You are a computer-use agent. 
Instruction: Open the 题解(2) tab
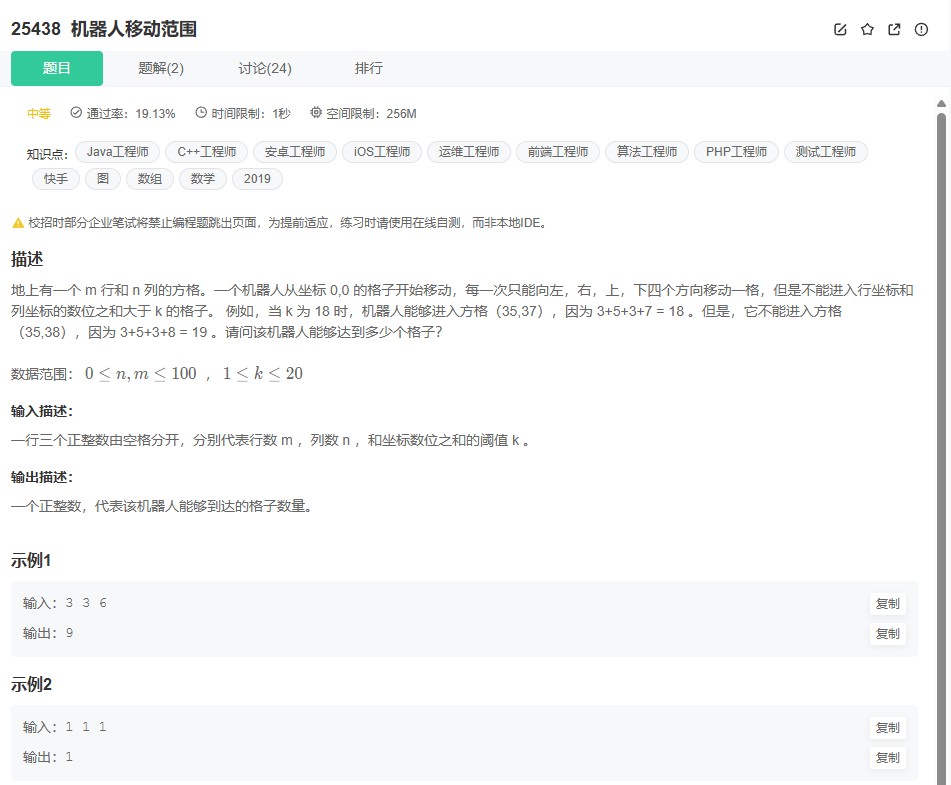[x=161, y=68]
